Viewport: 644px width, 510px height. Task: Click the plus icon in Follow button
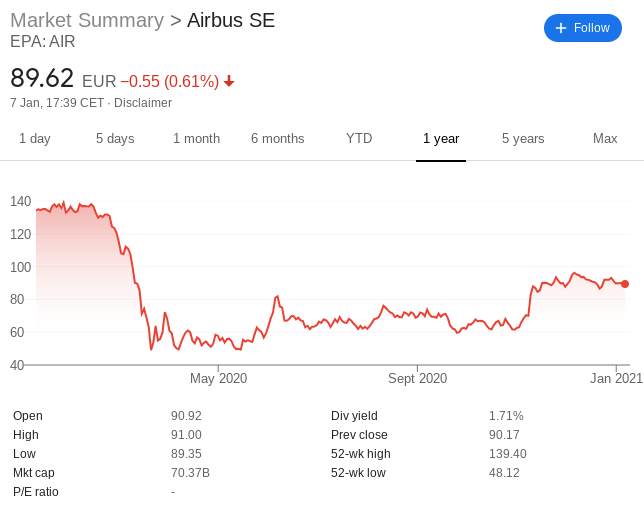point(561,28)
